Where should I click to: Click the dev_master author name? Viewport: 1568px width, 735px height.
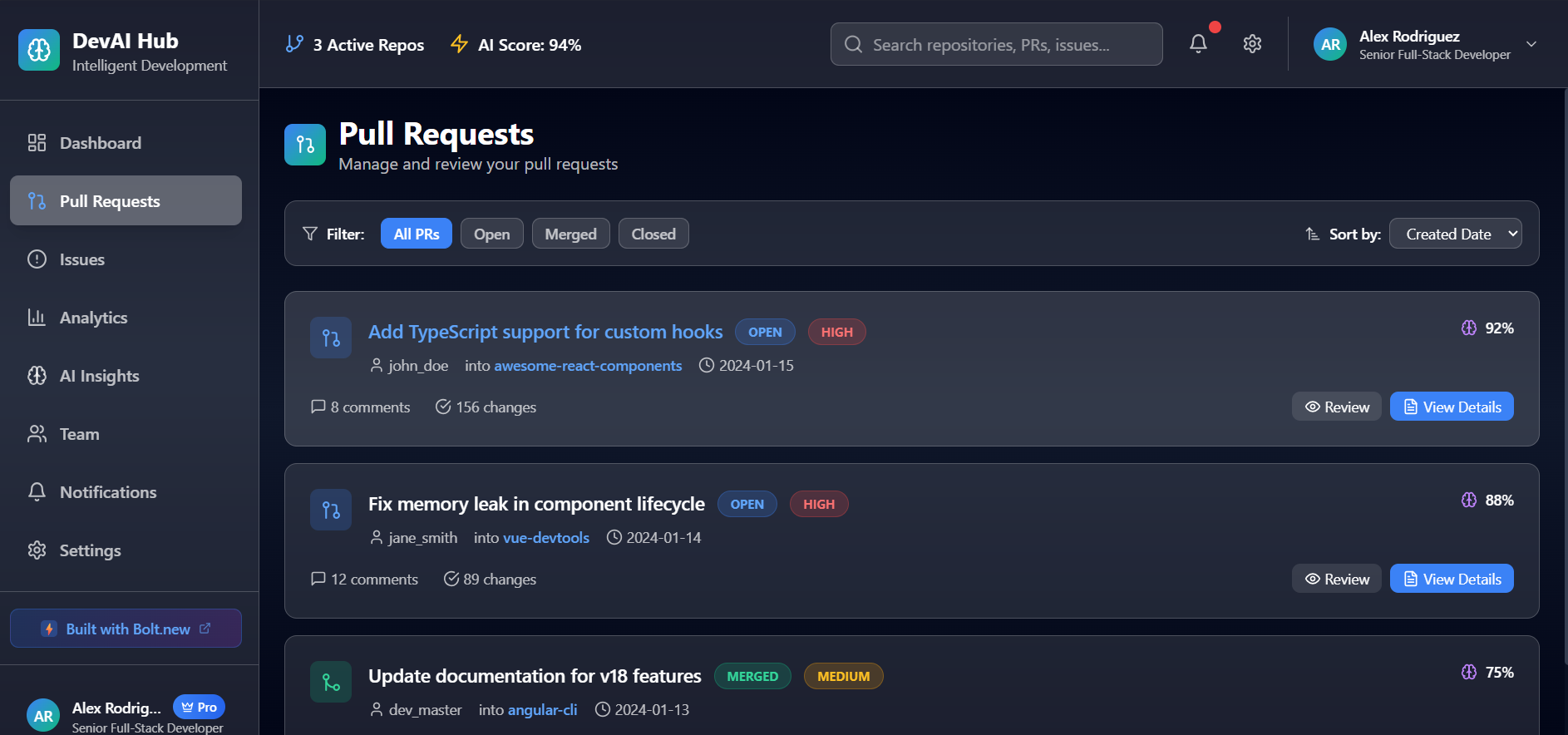(425, 710)
